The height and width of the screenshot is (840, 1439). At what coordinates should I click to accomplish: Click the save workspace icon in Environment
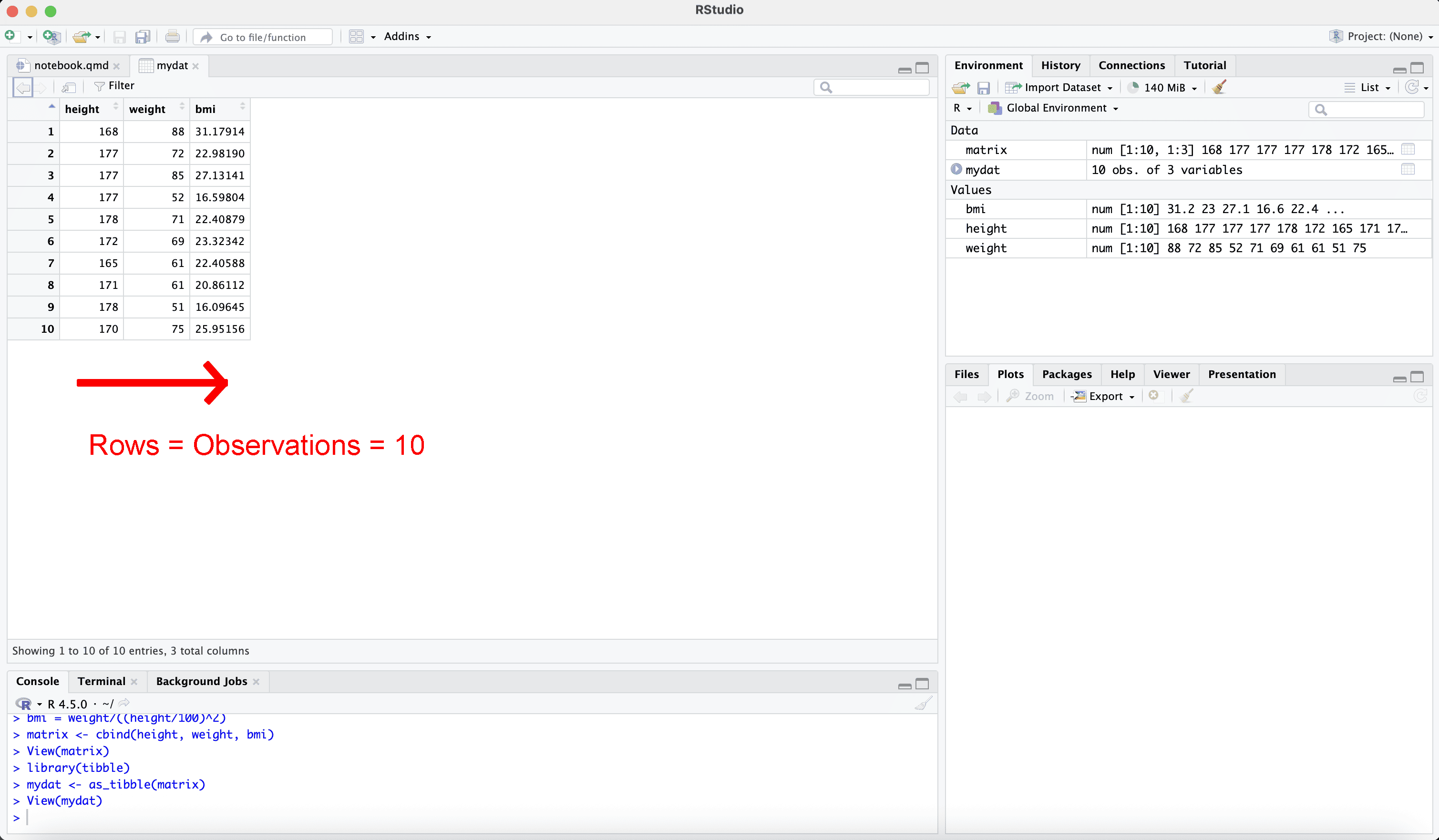[983, 87]
